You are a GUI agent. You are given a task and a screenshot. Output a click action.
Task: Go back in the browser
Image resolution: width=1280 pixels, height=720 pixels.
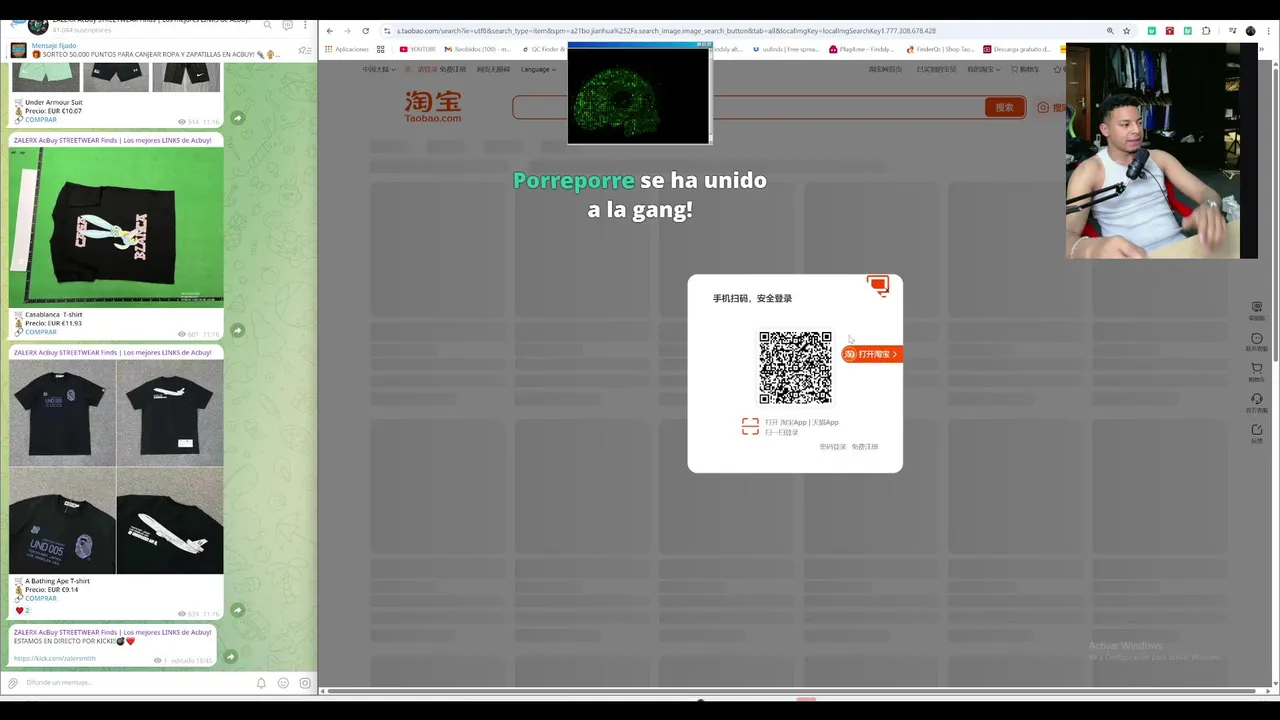pyautogui.click(x=330, y=31)
